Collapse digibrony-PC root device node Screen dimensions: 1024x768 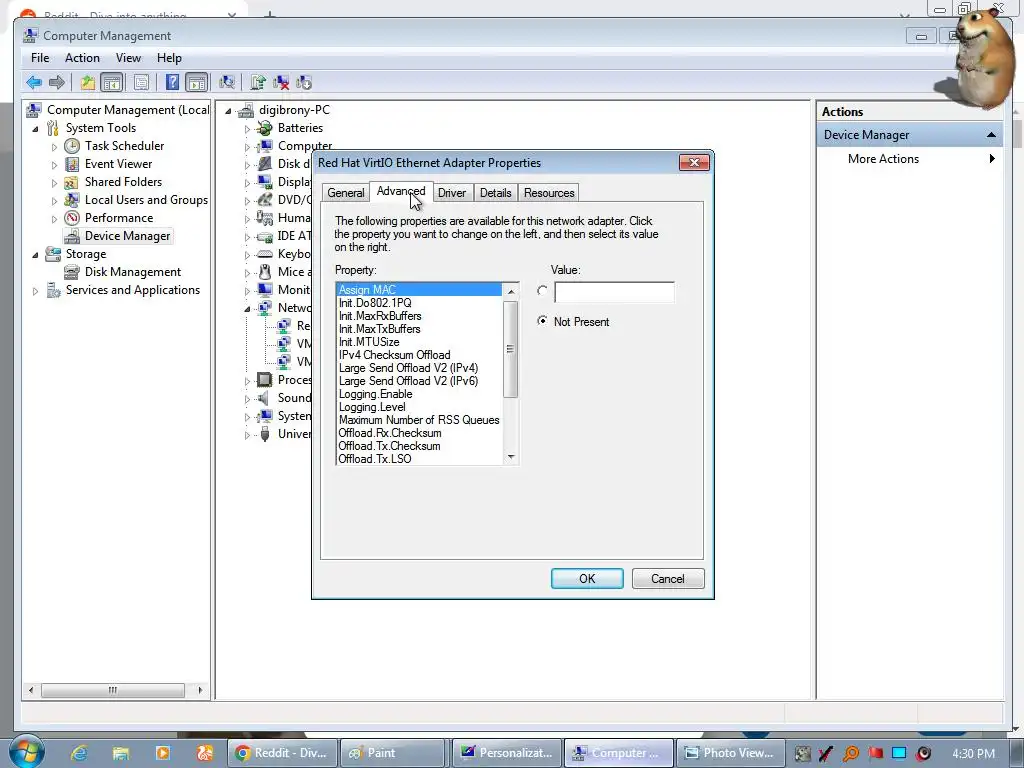coord(229,111)
